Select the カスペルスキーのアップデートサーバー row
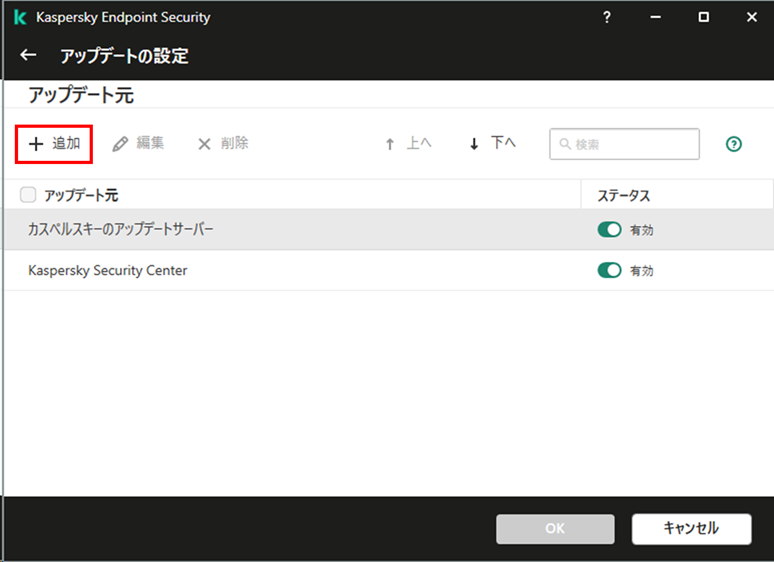 tap(388, 229)
